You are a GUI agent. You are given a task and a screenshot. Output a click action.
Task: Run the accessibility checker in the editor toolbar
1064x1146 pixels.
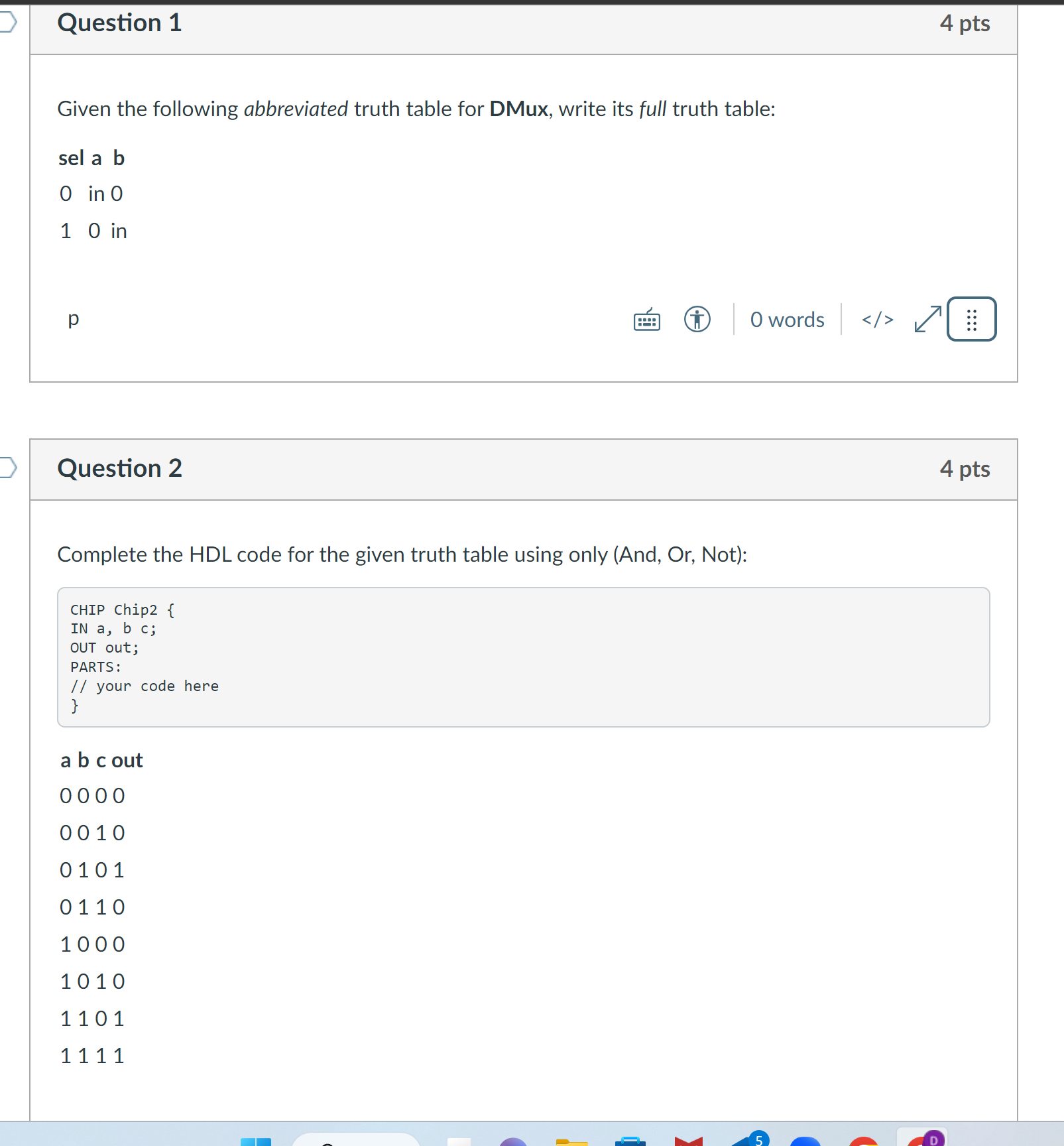coord(696,319)
